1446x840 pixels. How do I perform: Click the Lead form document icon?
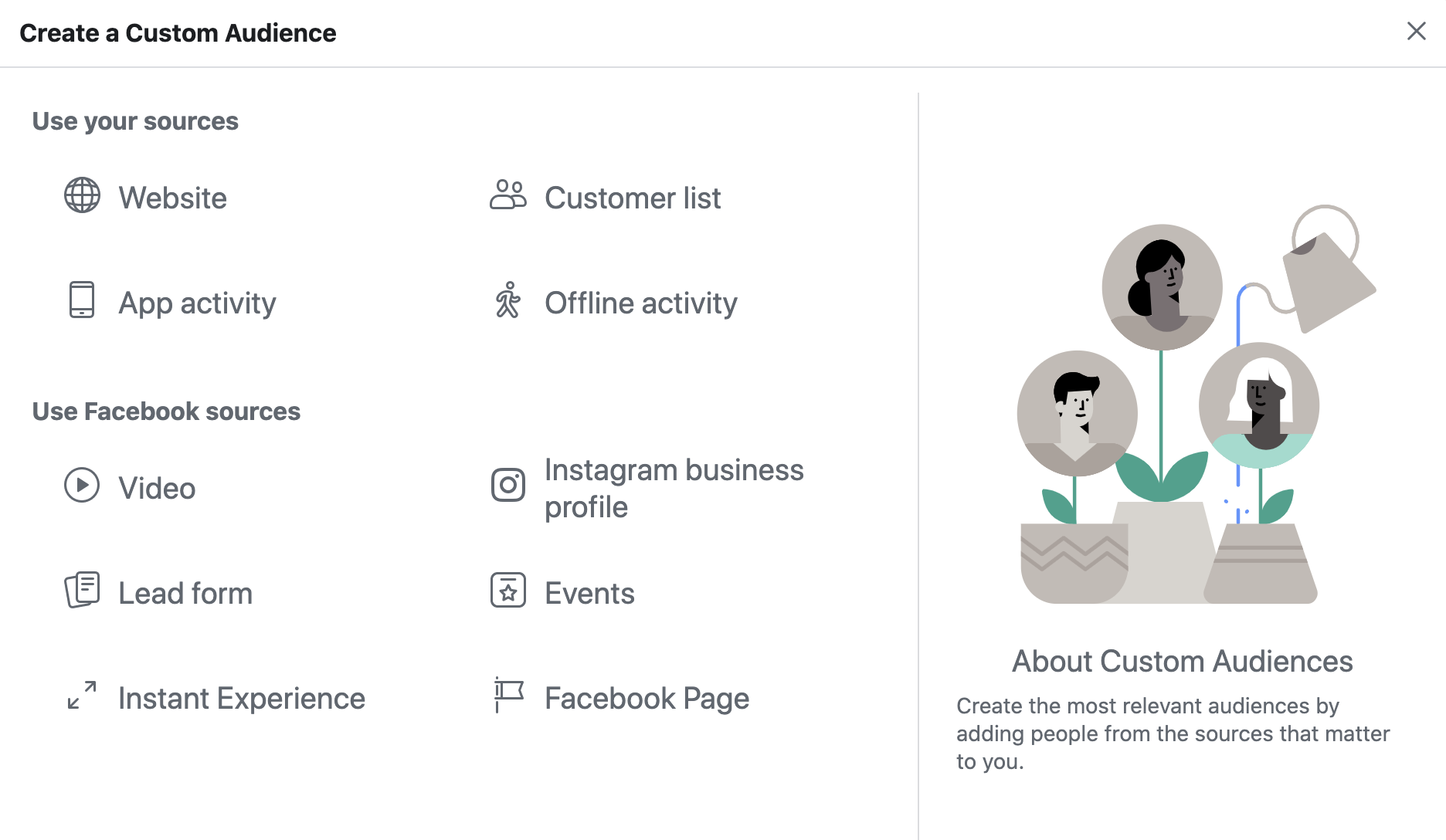point(82,590)
